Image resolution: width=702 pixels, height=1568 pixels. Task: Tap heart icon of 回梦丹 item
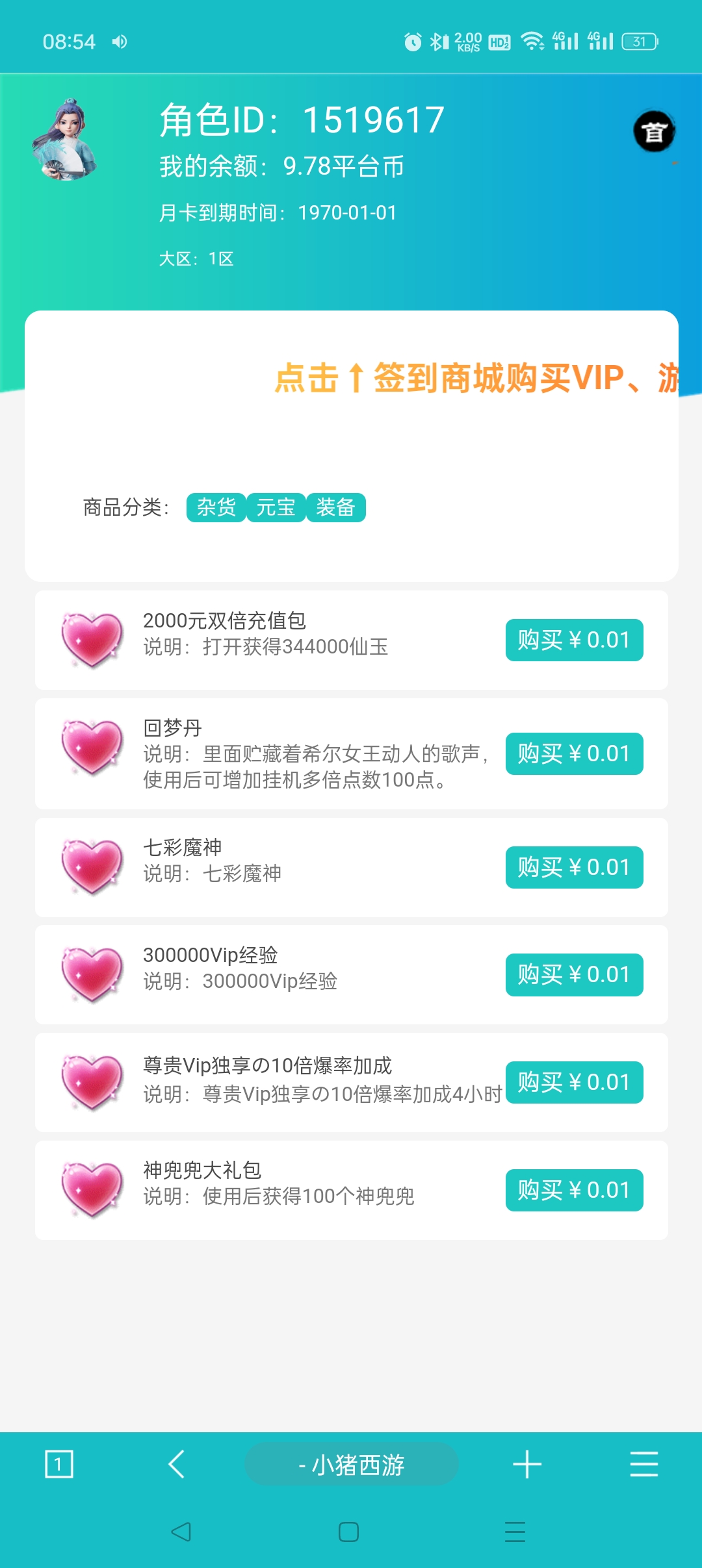(x=92, y=748)
